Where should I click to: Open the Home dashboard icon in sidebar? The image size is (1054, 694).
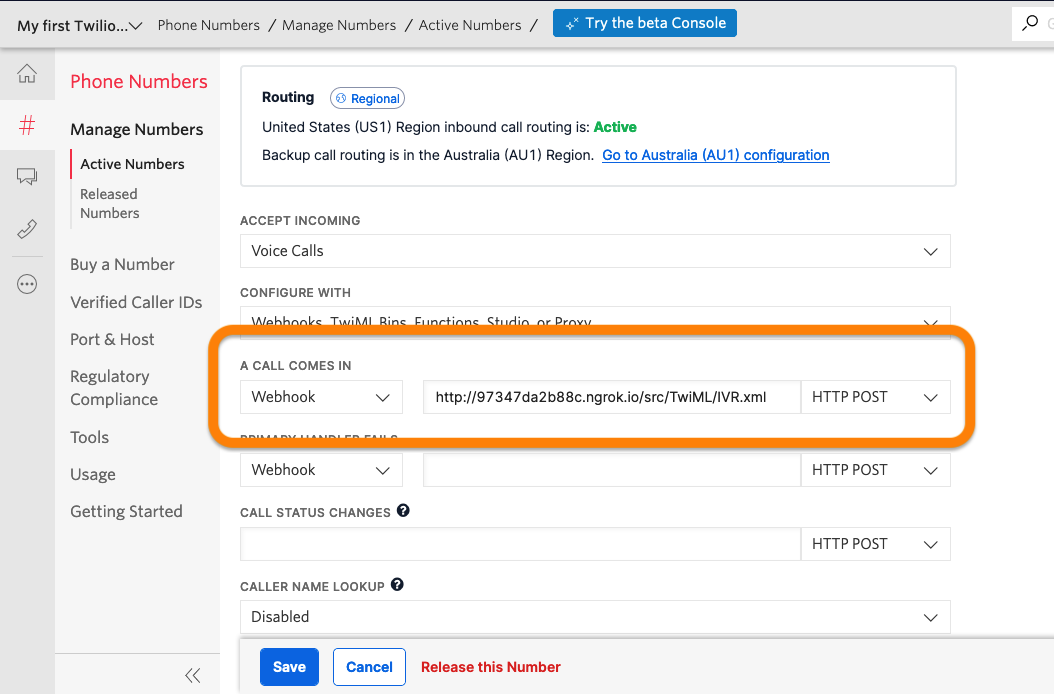27,73
